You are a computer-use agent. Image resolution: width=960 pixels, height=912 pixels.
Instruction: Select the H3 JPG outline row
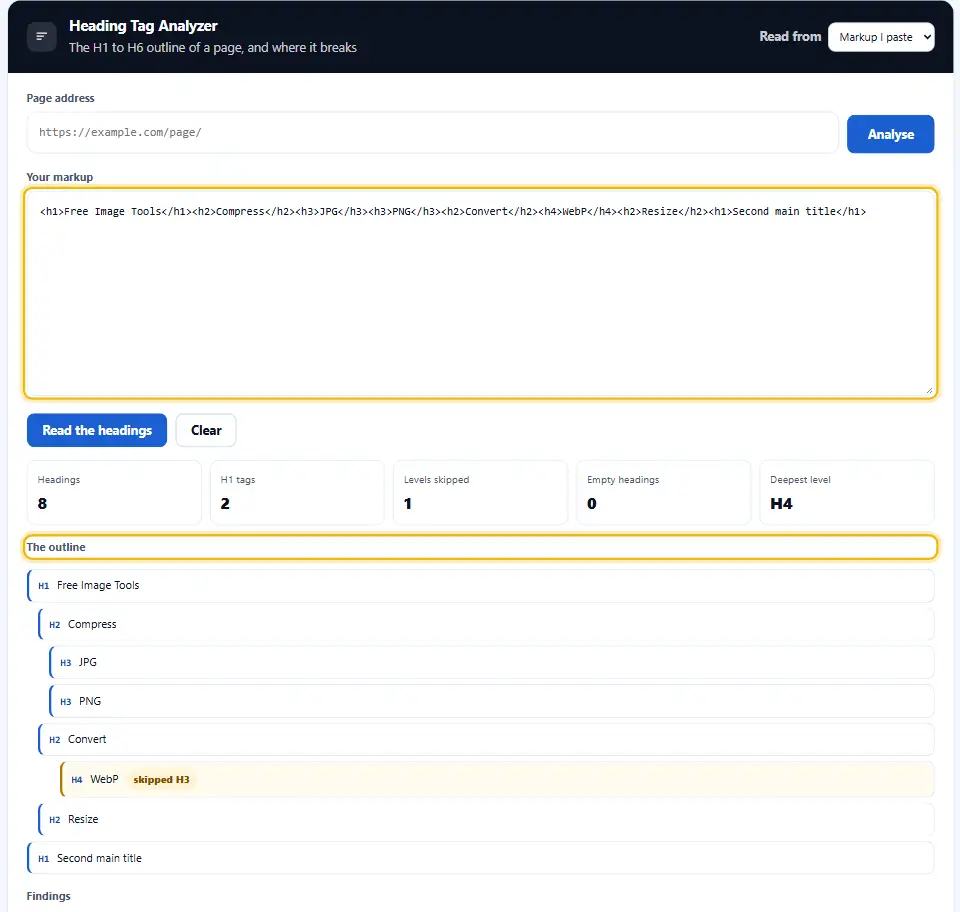click(x=492, y=662)
